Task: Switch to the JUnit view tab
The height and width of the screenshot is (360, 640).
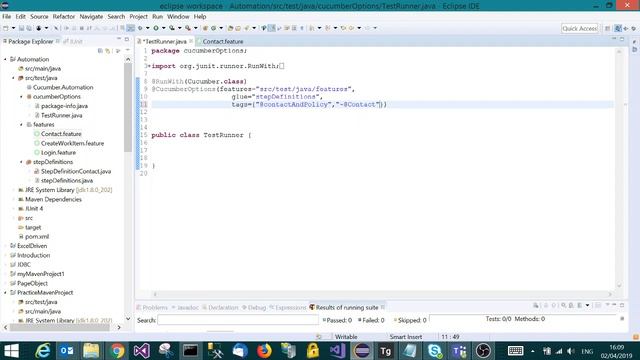Action: click(x=73, y=41)
